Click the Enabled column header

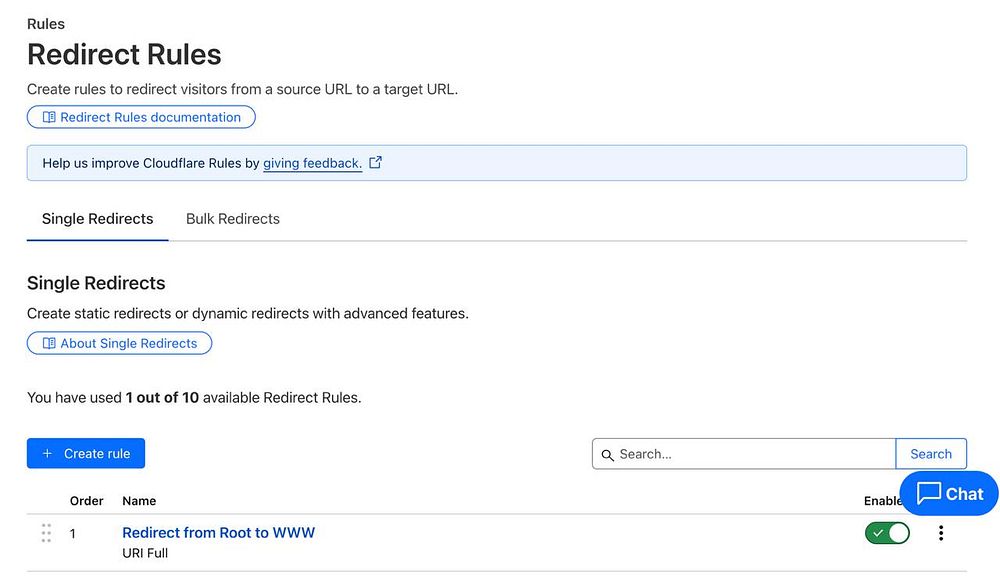point(881,501)
